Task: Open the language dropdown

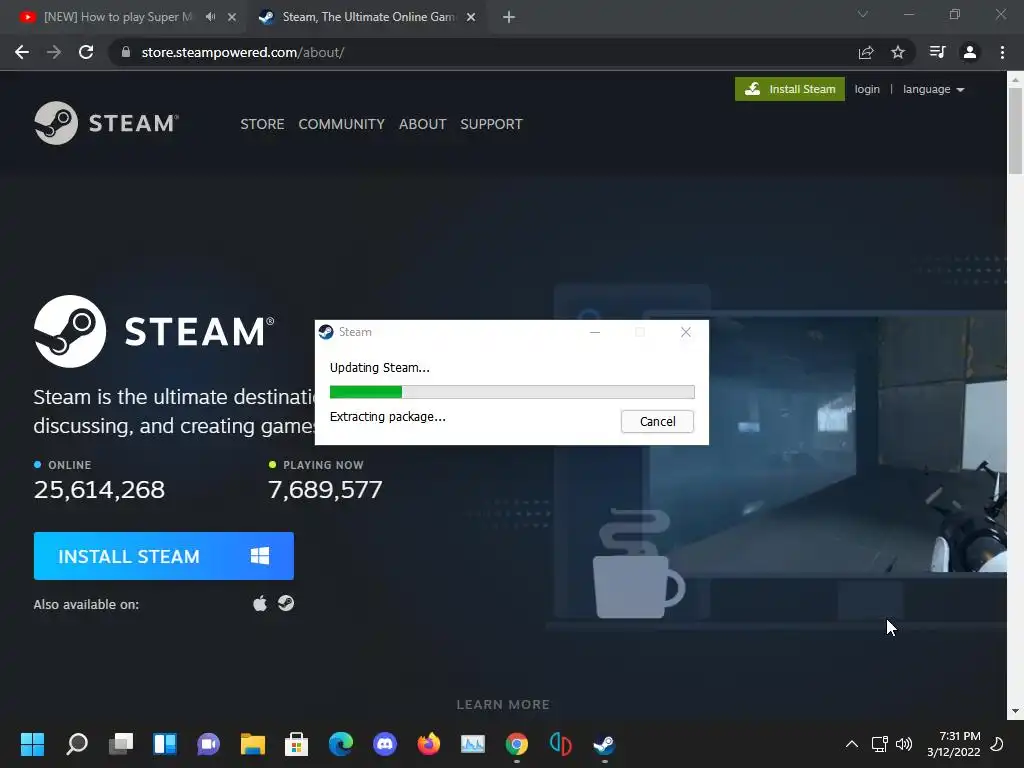Action: click(933, 89)
